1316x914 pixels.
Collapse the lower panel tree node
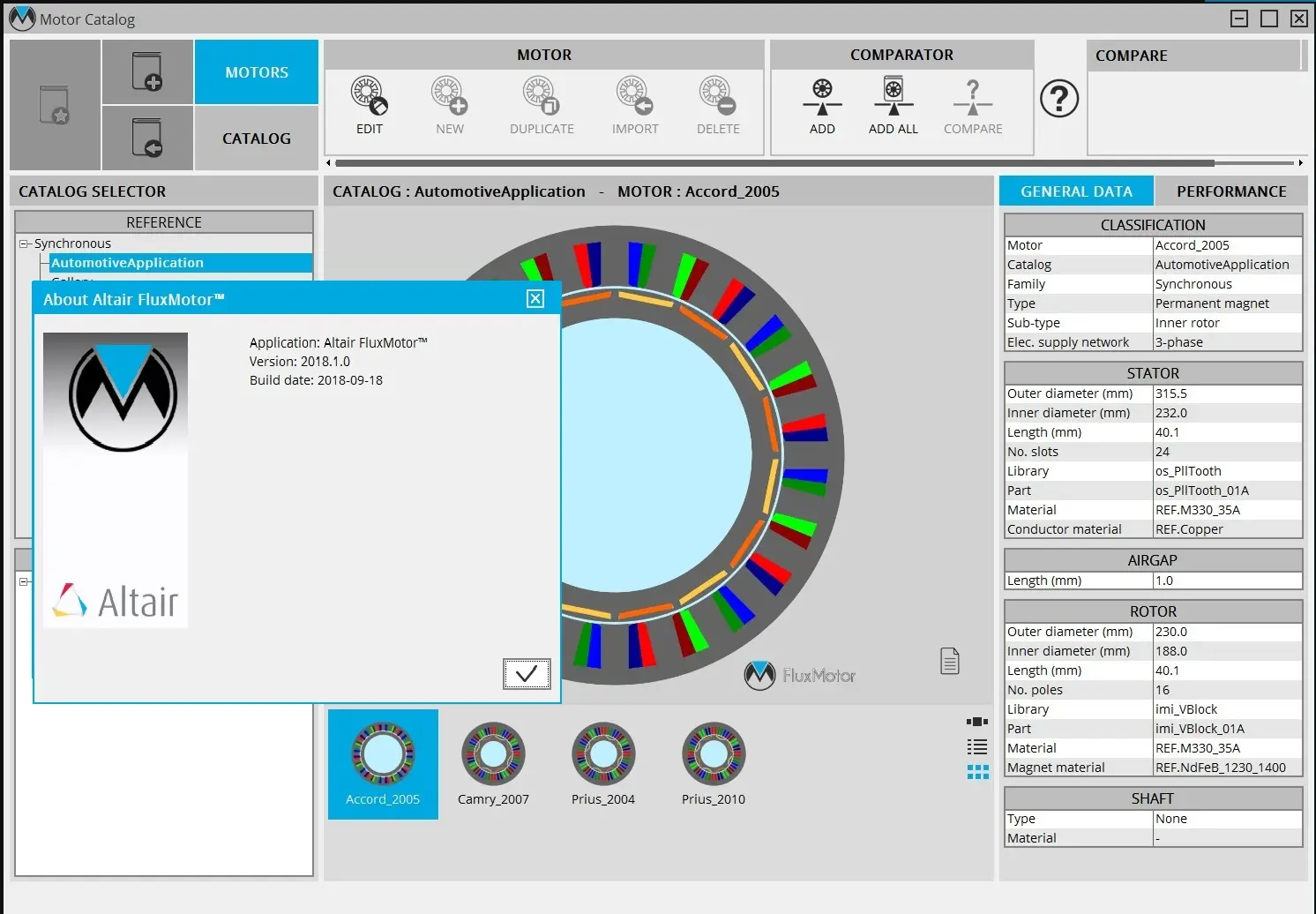25,581
